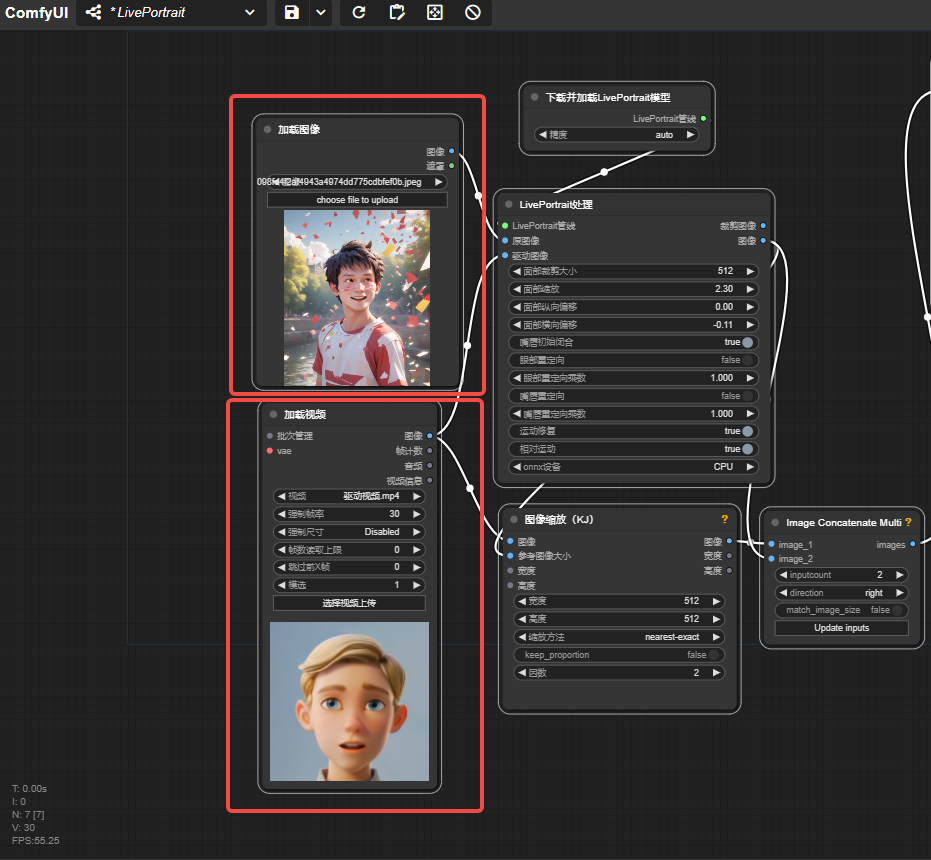Toggle the 嘴唇重定向 switch
This screenshot has width=931, height=860.
[x=748, y=396]
